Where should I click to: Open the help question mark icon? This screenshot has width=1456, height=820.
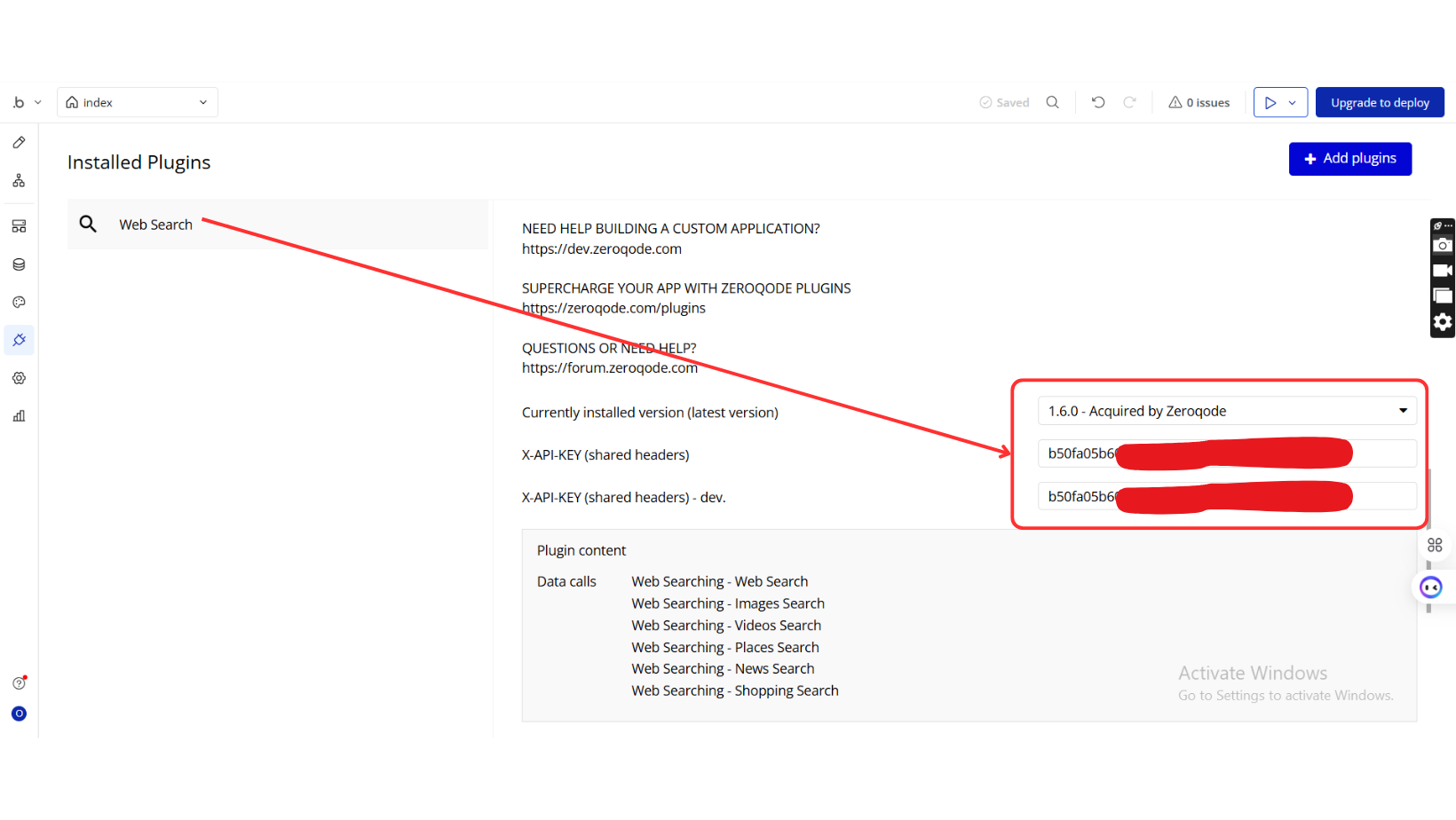click(x=19, y=682)
